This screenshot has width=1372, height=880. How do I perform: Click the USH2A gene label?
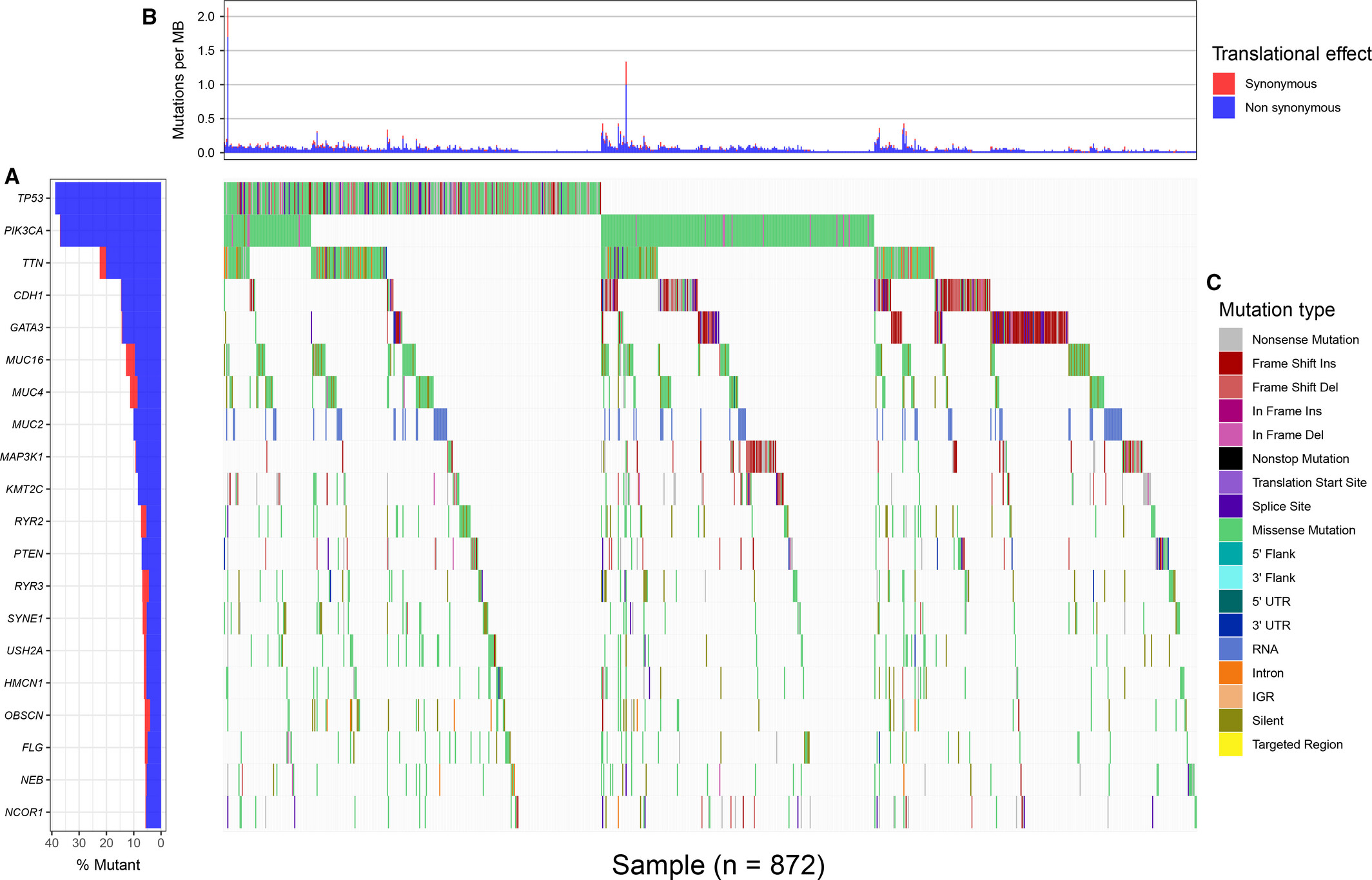click(x=25, y=650)
